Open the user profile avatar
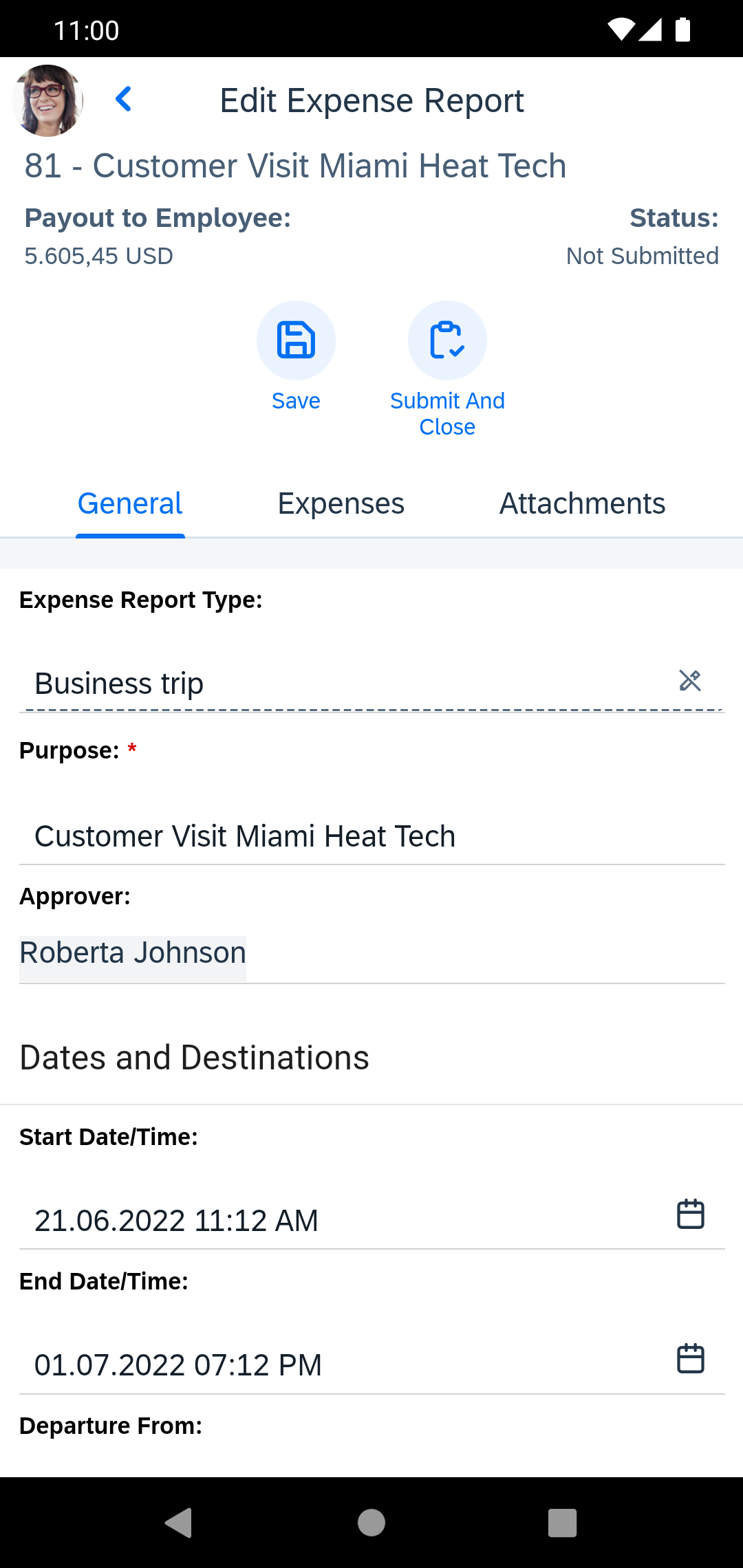The width and height of the screenshot is (743, 1568). point(48,100)
